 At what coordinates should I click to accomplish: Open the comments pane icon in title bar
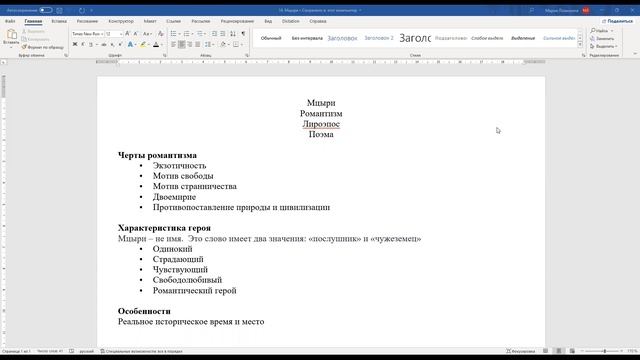(x=531, y=10)
